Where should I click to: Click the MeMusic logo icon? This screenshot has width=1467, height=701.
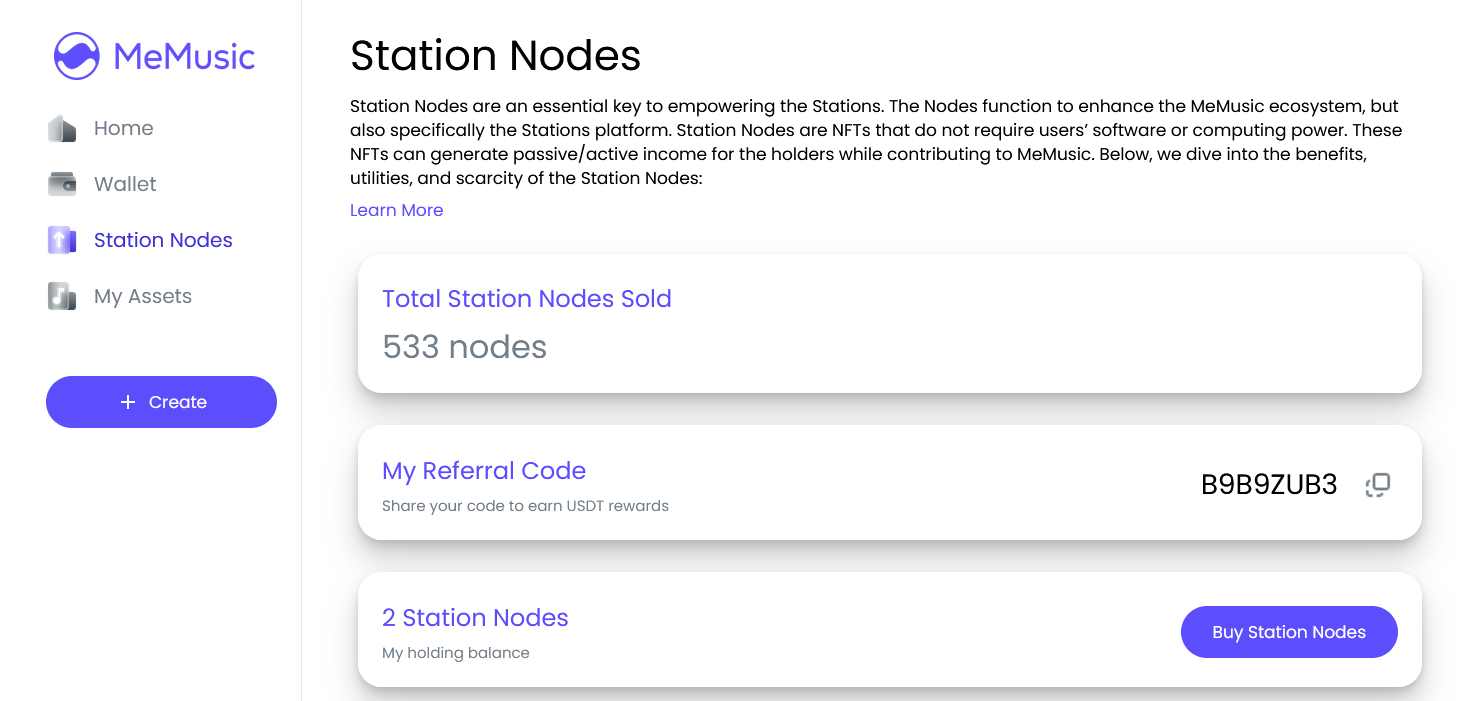coord(77,56)
